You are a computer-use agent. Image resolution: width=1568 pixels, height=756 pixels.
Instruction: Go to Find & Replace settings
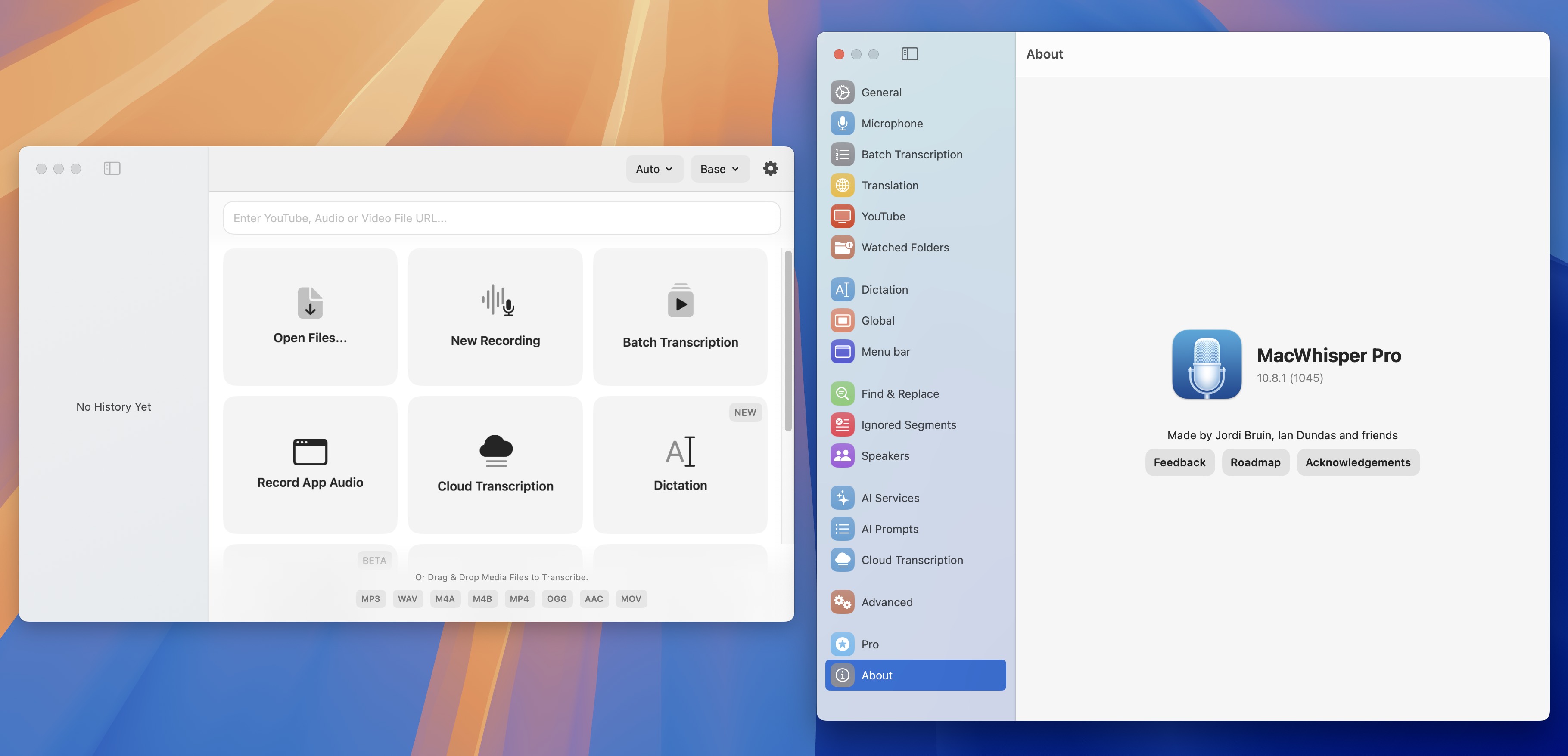(x=915, y=393)
